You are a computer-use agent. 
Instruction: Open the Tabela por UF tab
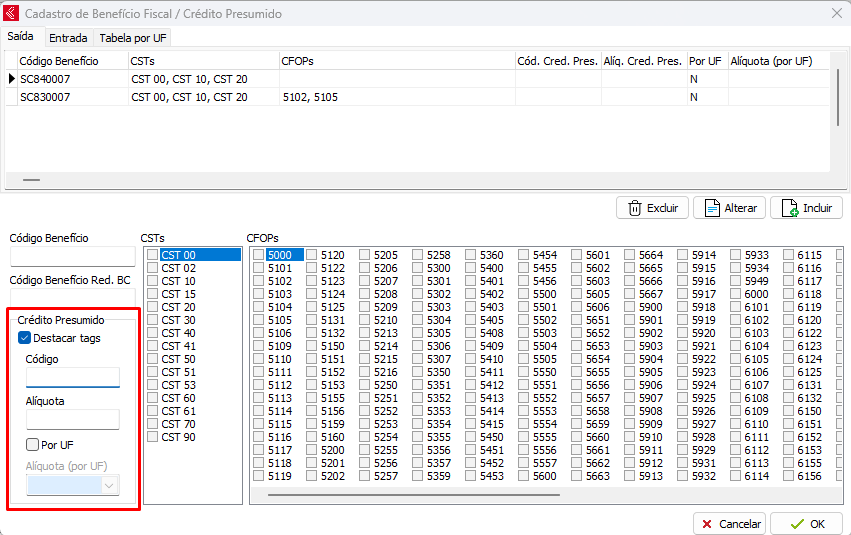tap(132, 37)
